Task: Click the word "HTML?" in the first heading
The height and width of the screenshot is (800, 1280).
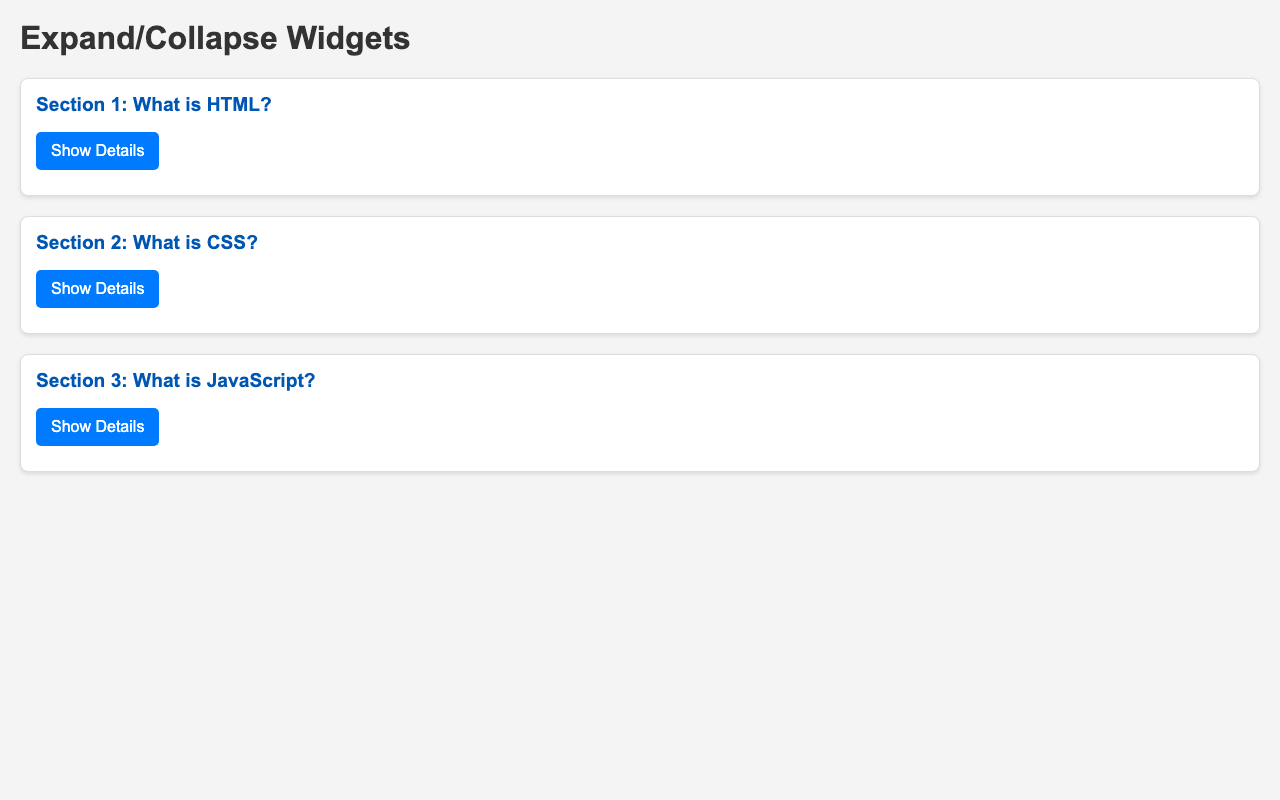Action: tap(239, 105)
